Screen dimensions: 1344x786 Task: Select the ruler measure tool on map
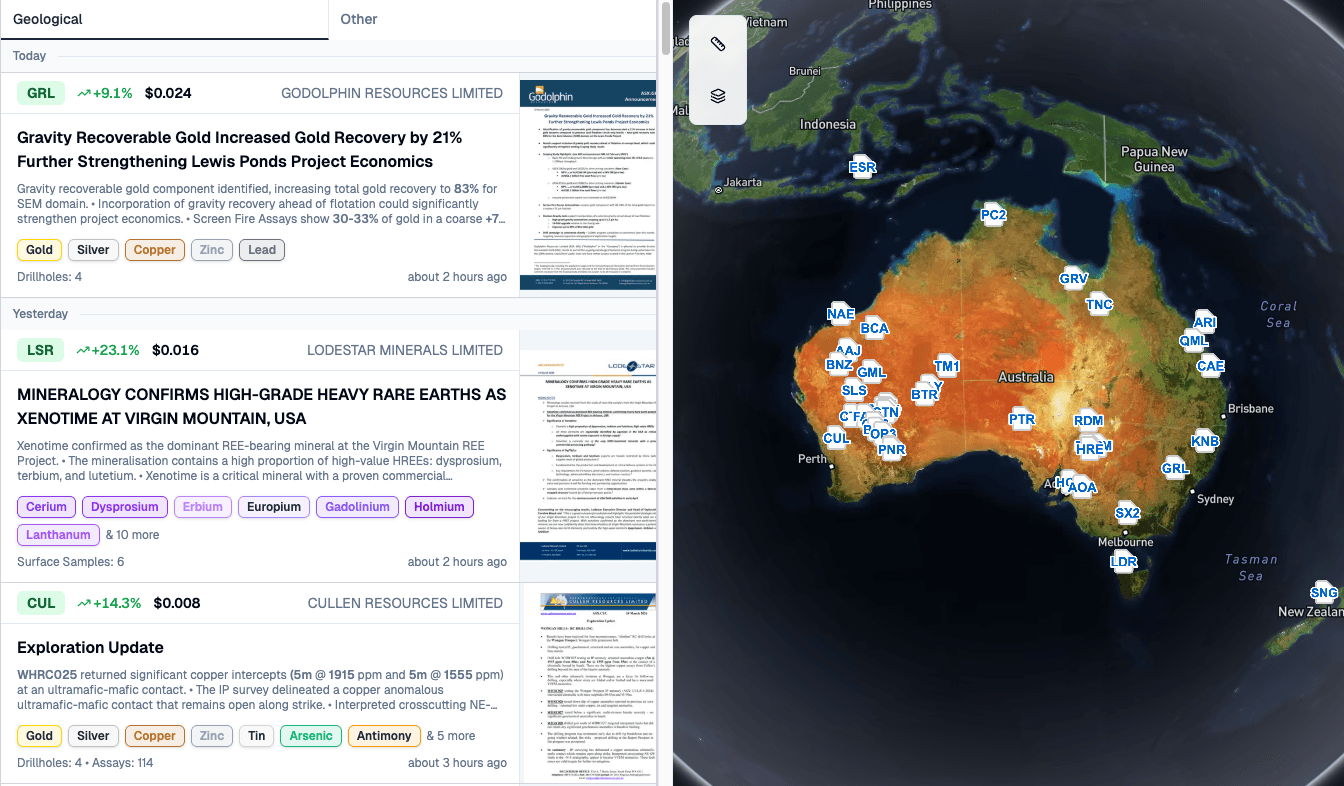[x=717, y=44]
